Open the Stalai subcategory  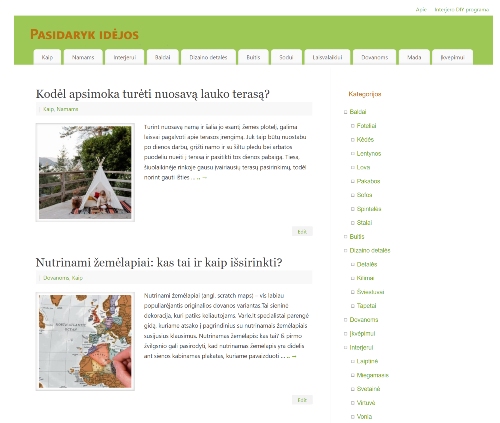(x=364, y=223)
